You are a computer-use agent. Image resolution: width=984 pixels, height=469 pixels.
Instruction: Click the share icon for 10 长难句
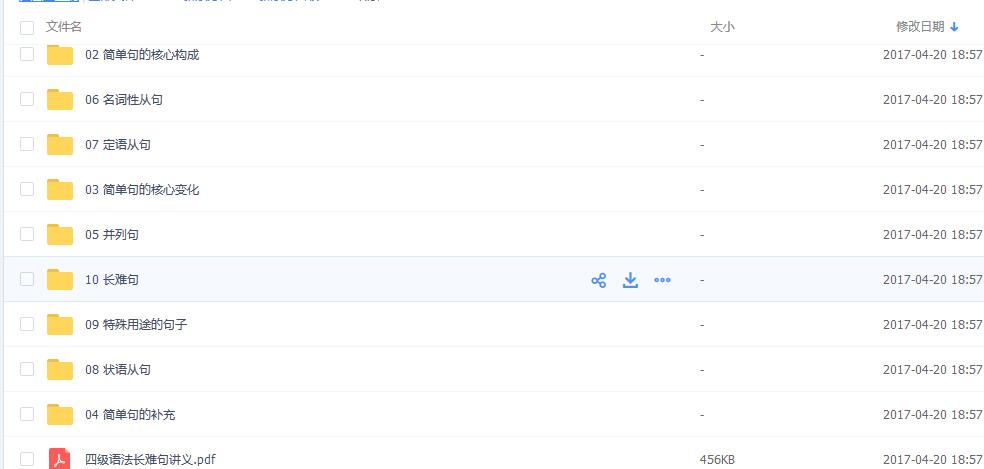click(599, 280)
